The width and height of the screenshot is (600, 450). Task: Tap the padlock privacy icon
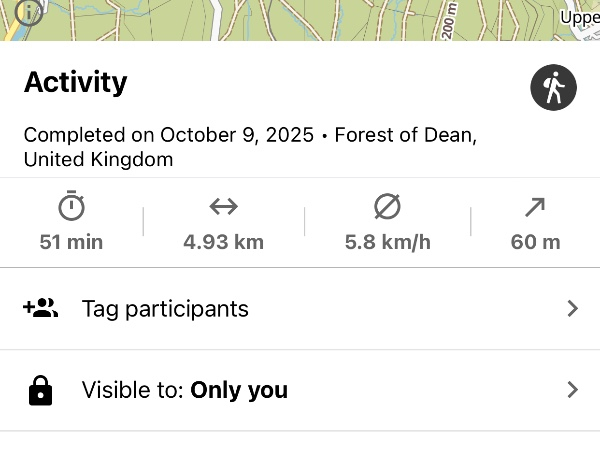[40, 390]
